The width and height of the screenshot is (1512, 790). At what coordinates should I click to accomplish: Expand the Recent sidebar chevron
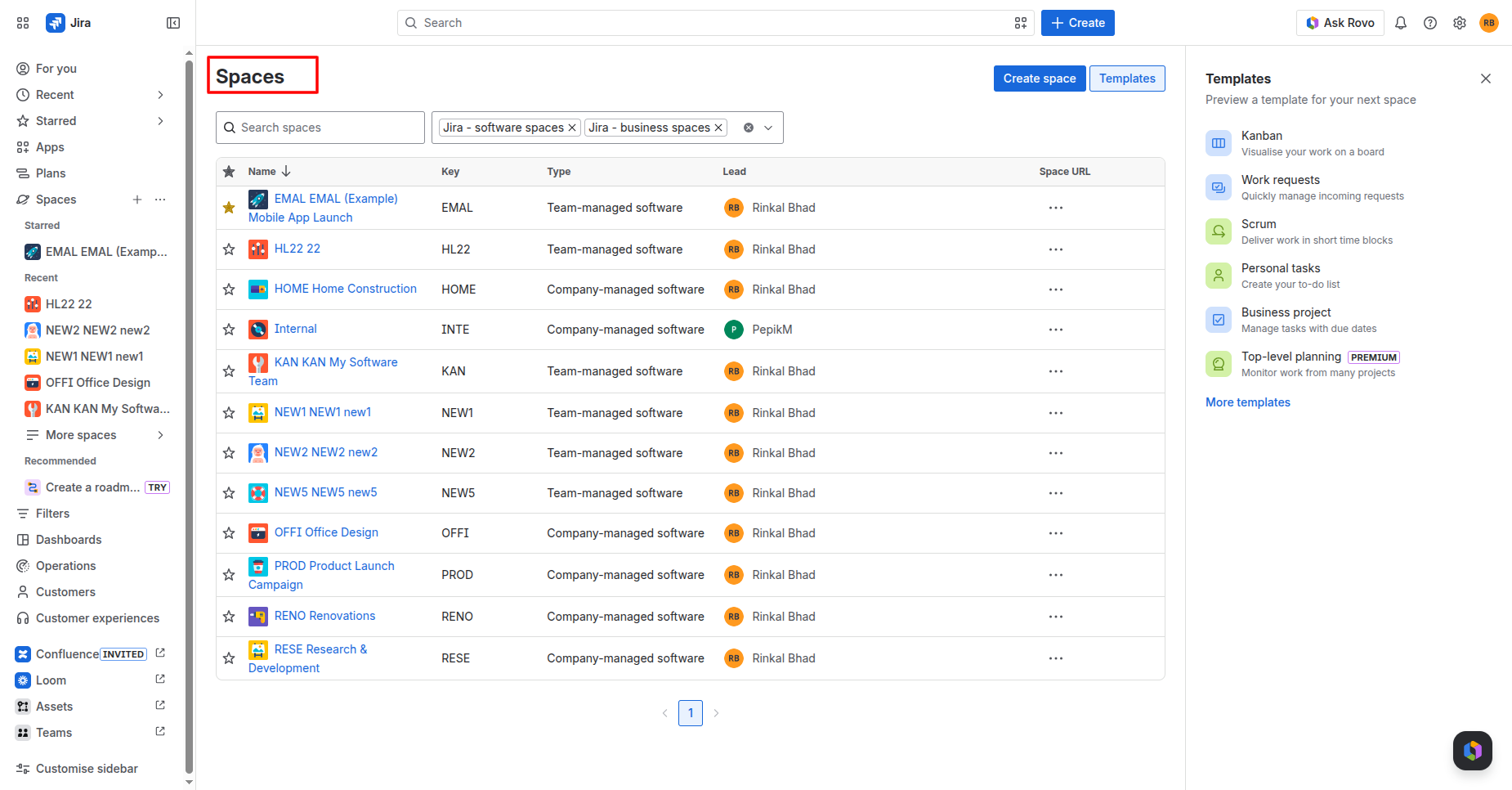tap(160, 95)
